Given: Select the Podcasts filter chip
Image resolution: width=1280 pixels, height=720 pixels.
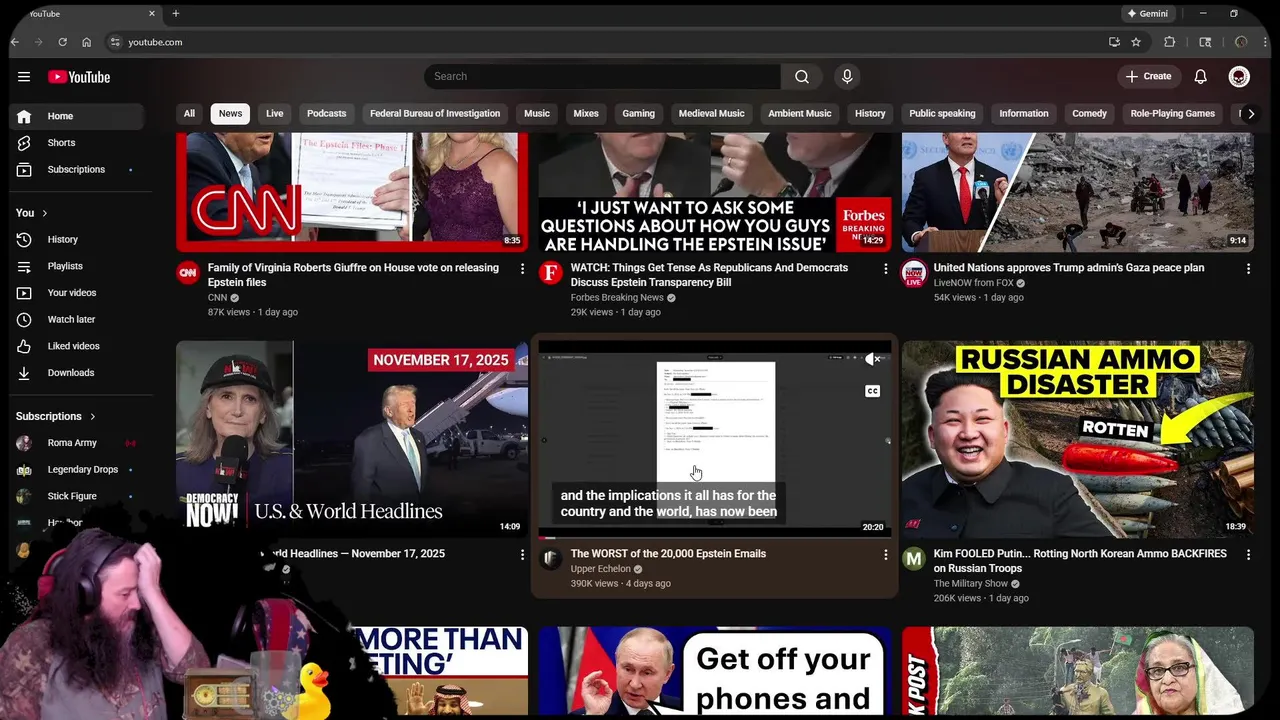Looking at the screenshot, I should pyautogui.click(x=326, y=114).
